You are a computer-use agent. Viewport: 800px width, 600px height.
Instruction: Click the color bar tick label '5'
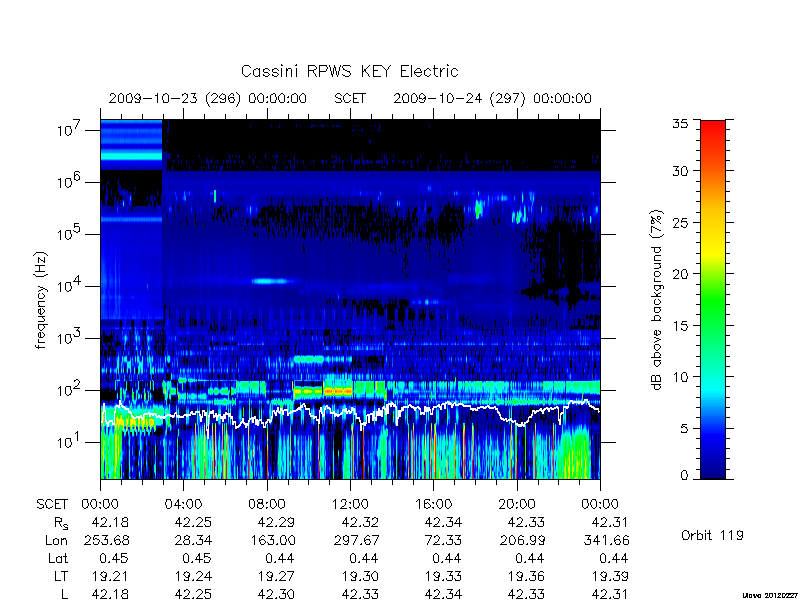pyautogui.click(x=684, y=429)
